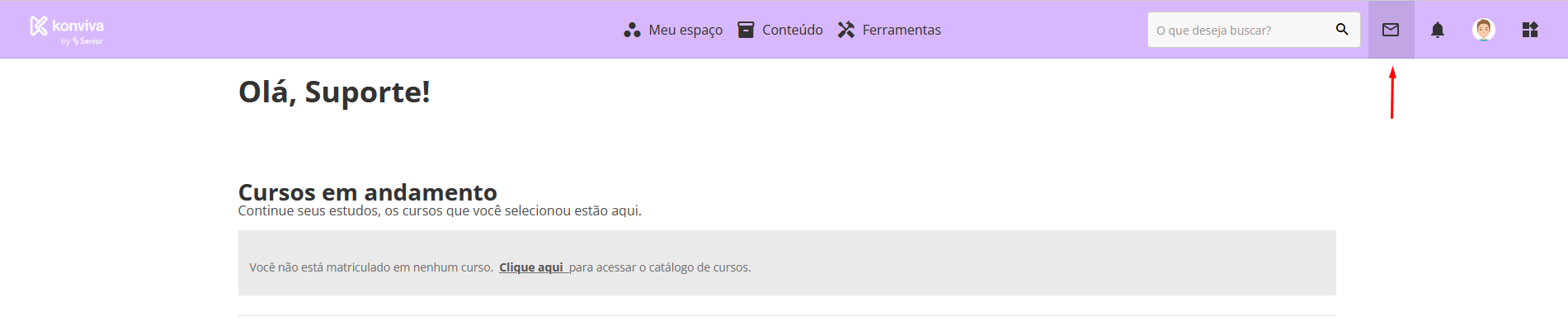
Task: Focus the 'O que deseja buscar?' search field
Action: tap(1240, 30)
